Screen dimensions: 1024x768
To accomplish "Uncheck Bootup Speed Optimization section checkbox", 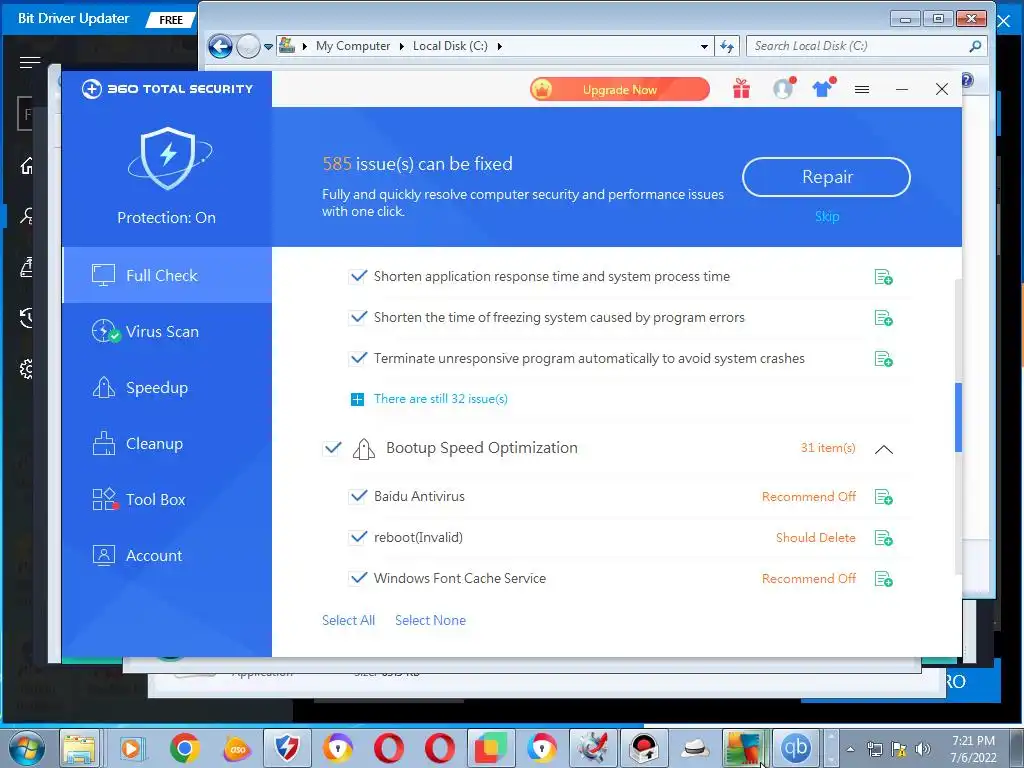I will point(332,448).
